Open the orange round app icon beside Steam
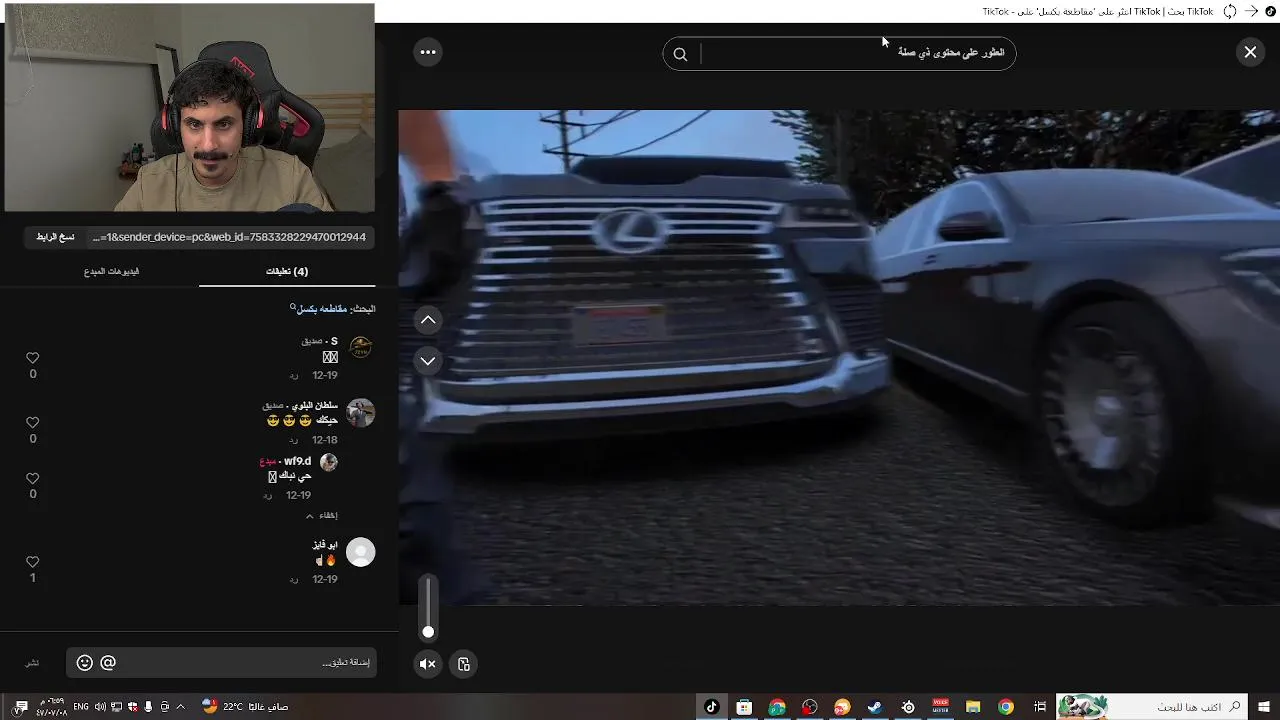Viewport: 1280px width, 720px height. pyautogui.click(x=842, y=707)
